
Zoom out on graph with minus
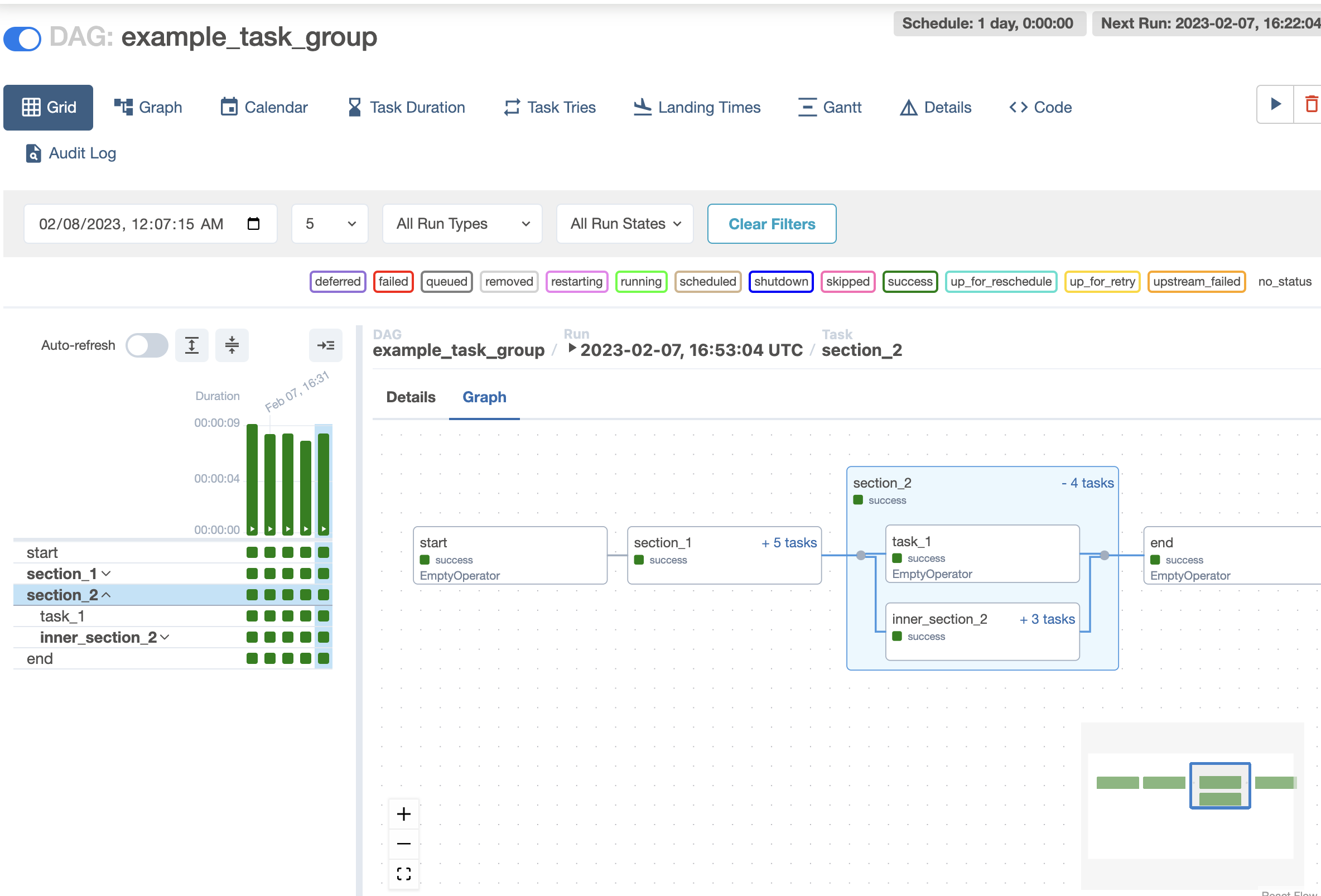(403, 844)
